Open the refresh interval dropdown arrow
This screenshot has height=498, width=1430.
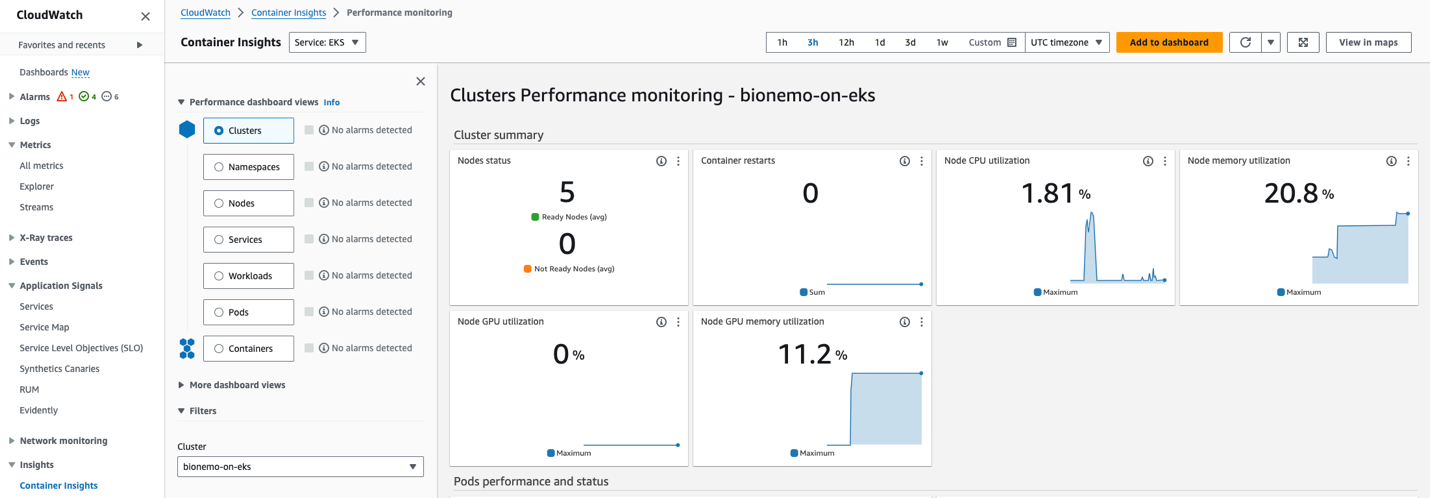1271,42
